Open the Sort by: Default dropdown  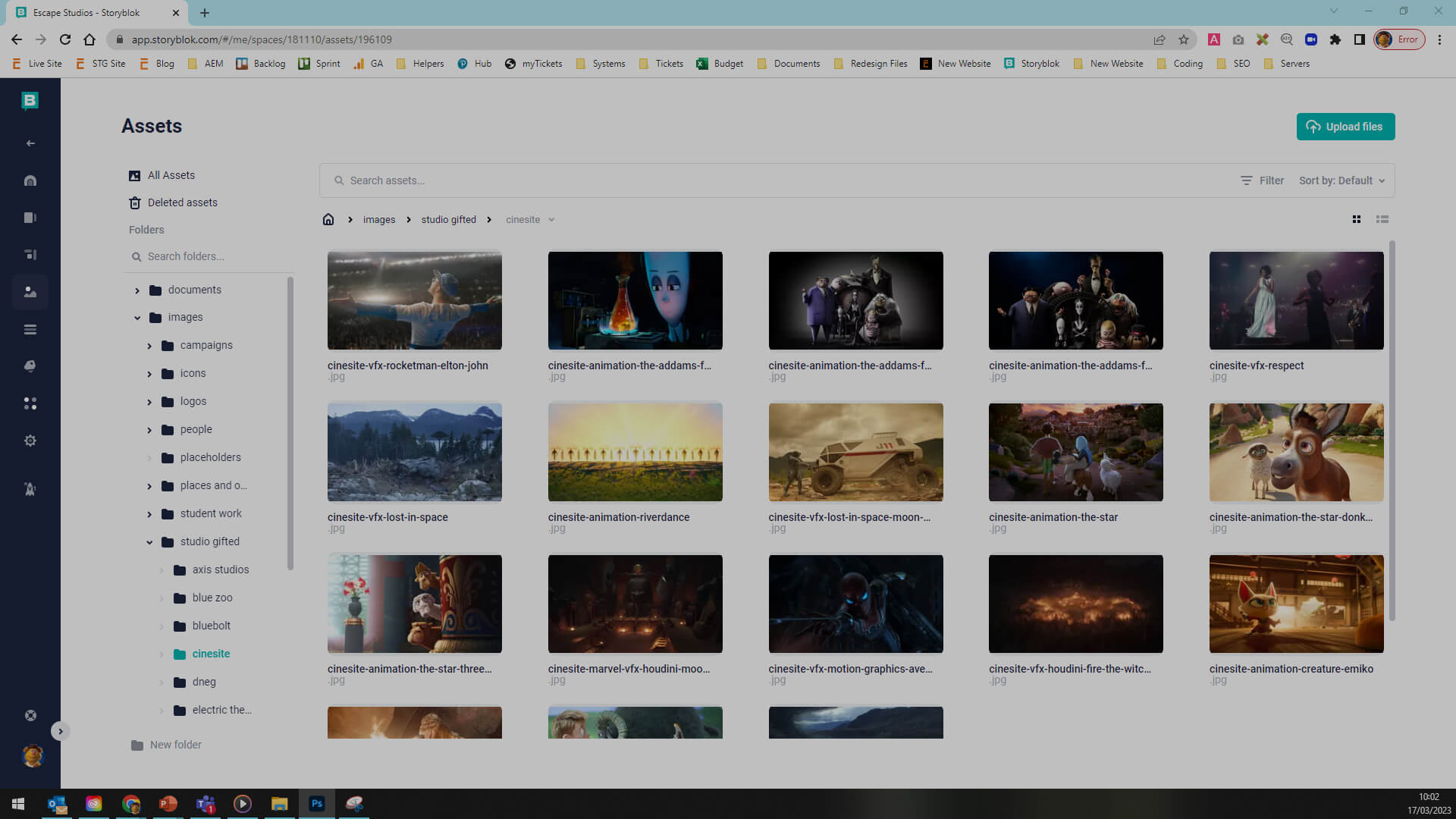point(1342,180)
